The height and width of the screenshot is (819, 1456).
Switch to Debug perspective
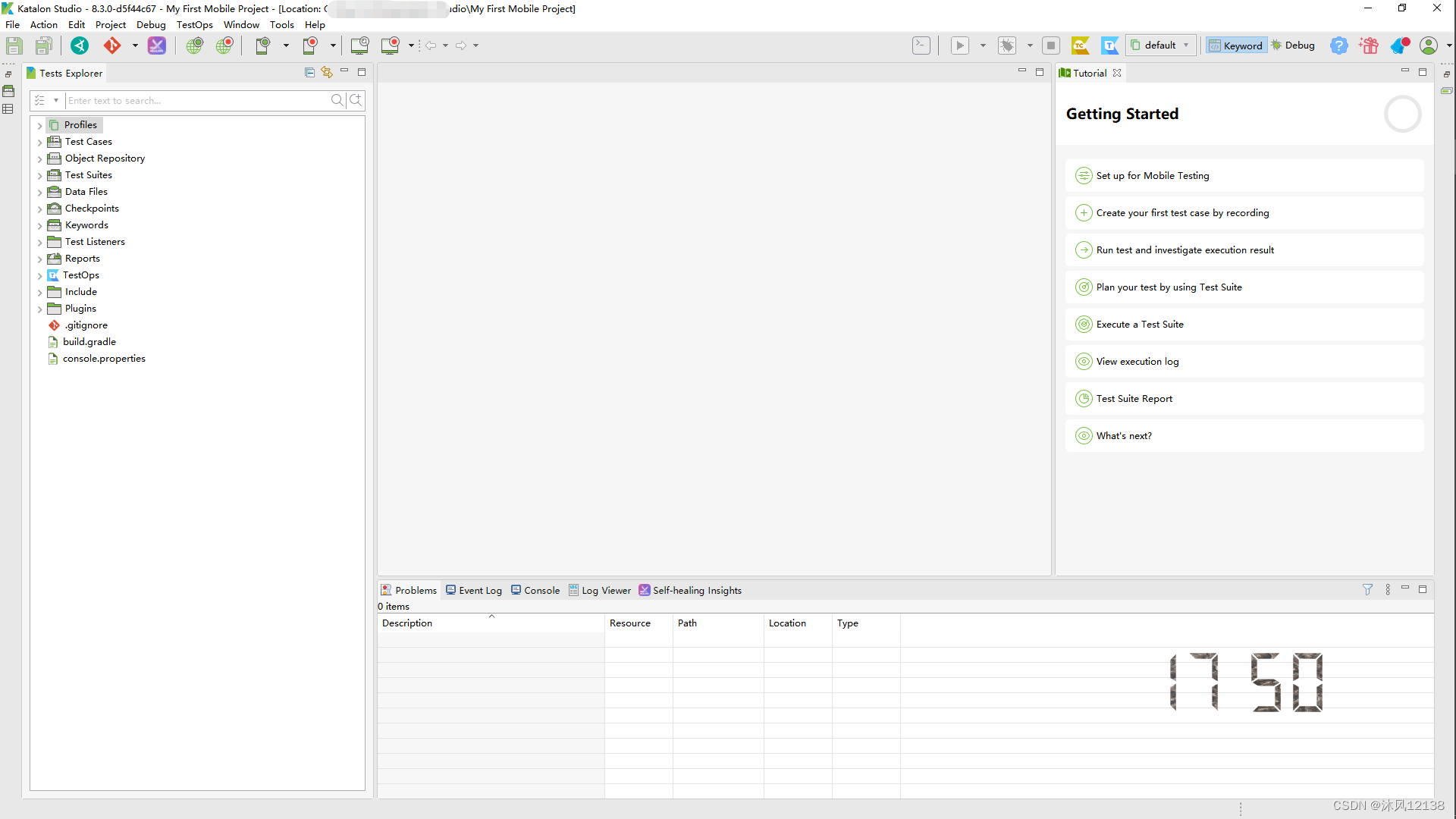[x=1293, y=45]
